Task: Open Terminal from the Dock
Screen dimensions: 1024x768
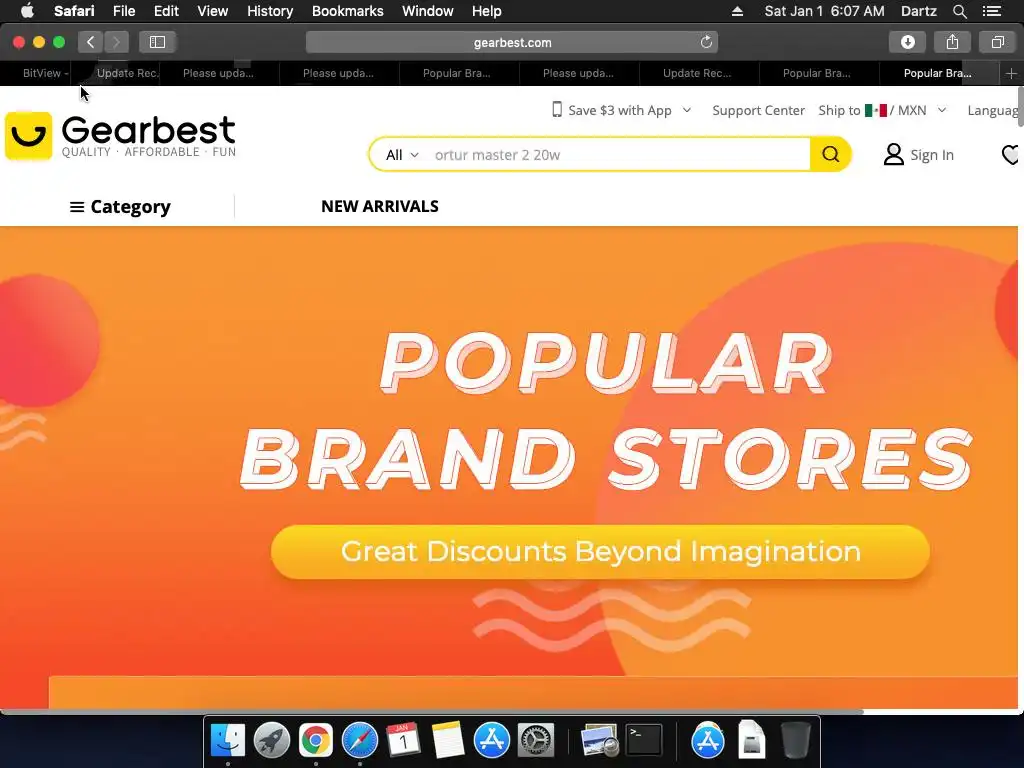Action: coord(644,740)
